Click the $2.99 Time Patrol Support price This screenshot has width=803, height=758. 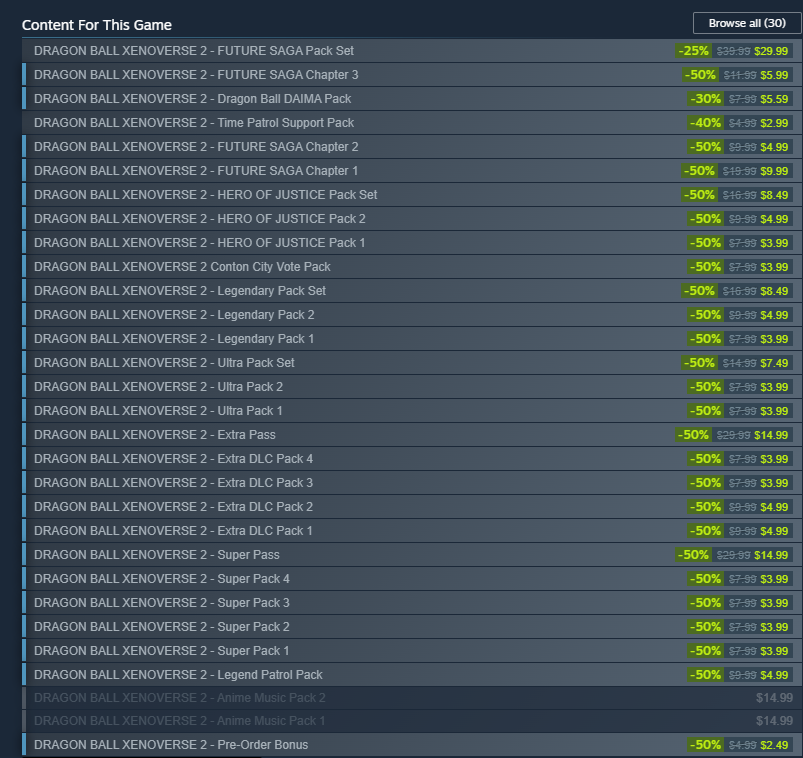(x=774, y=123)
